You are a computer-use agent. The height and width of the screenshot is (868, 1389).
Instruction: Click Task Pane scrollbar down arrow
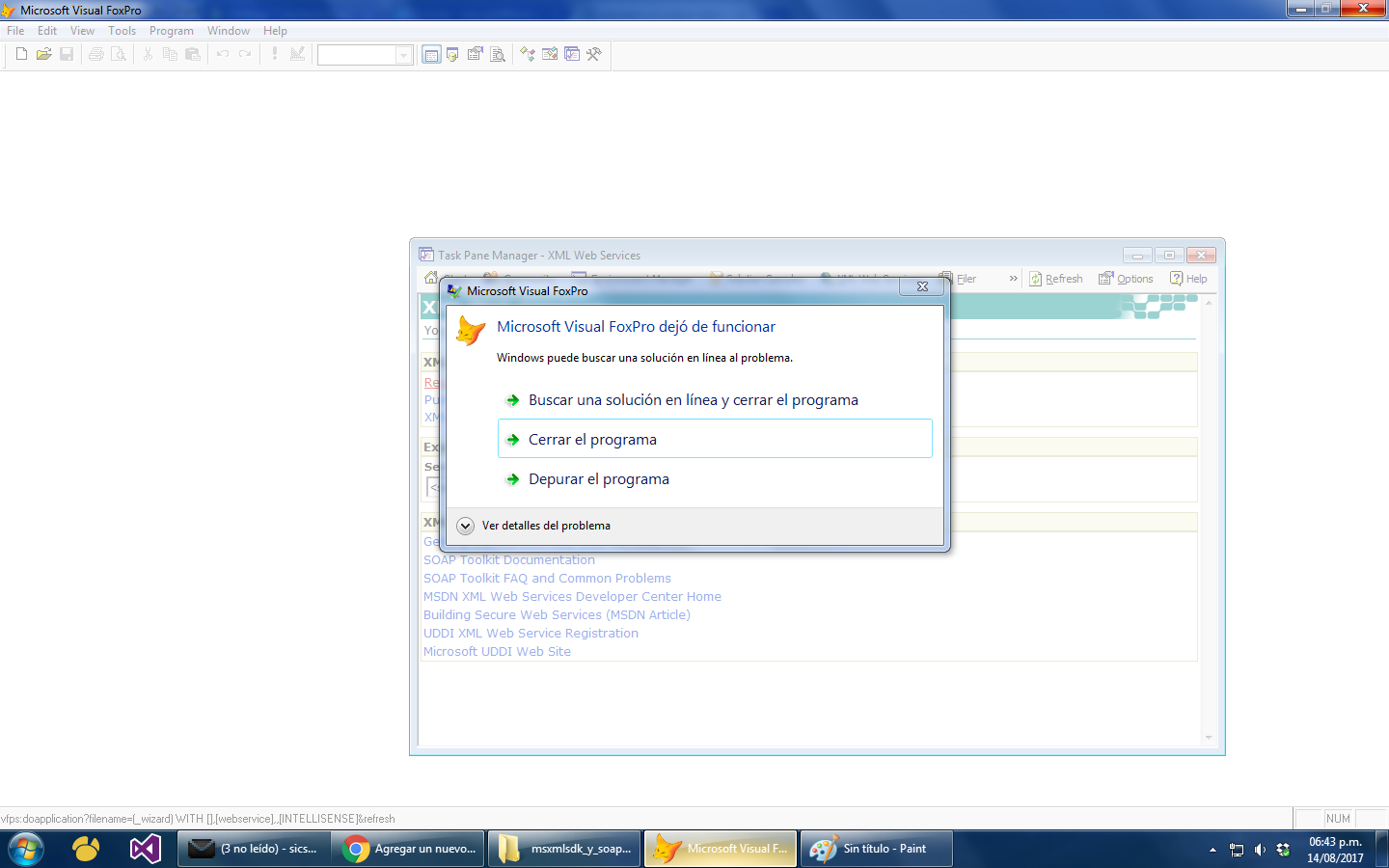[x=1209, y=738]
